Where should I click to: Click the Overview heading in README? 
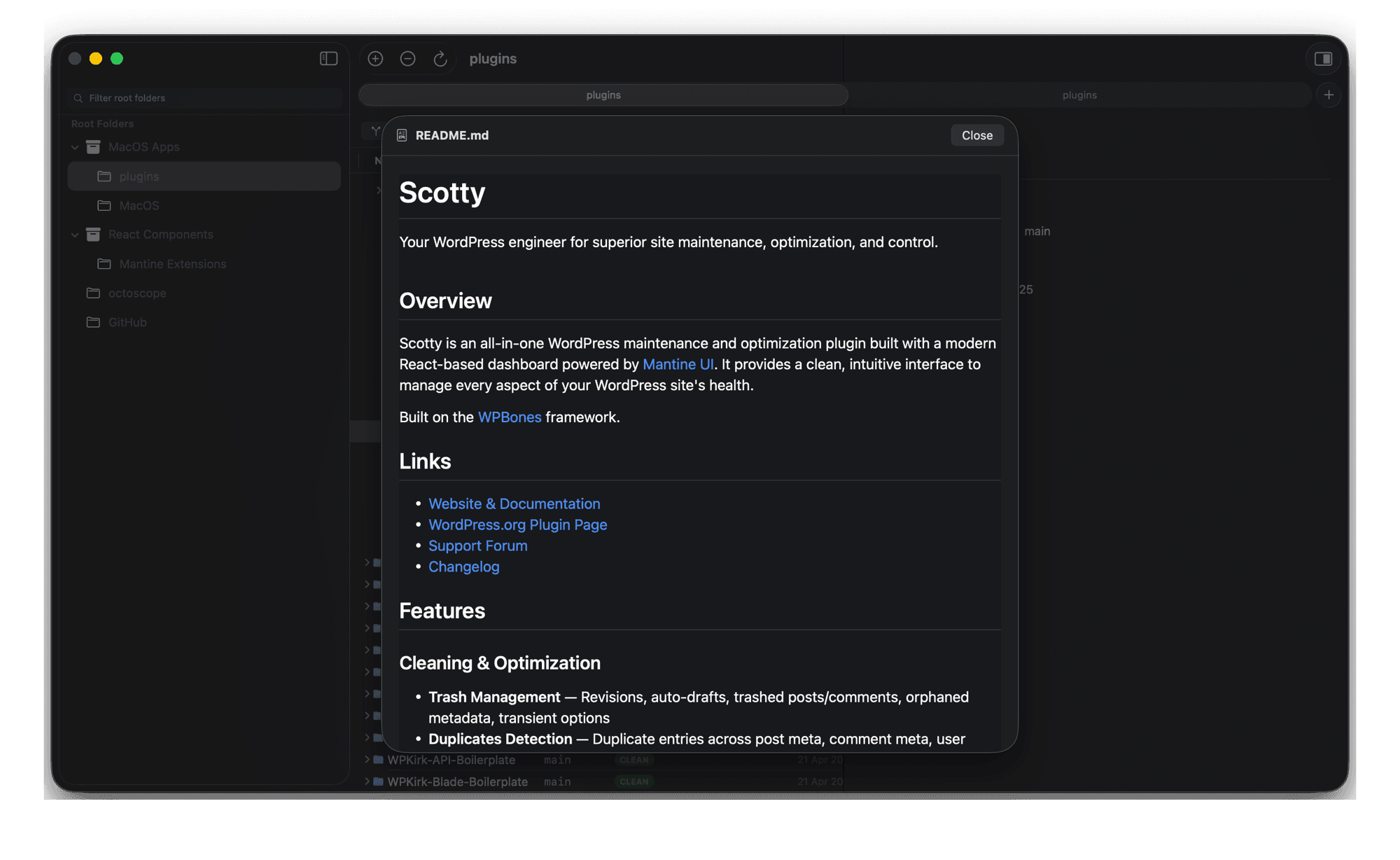click(446, 301)
